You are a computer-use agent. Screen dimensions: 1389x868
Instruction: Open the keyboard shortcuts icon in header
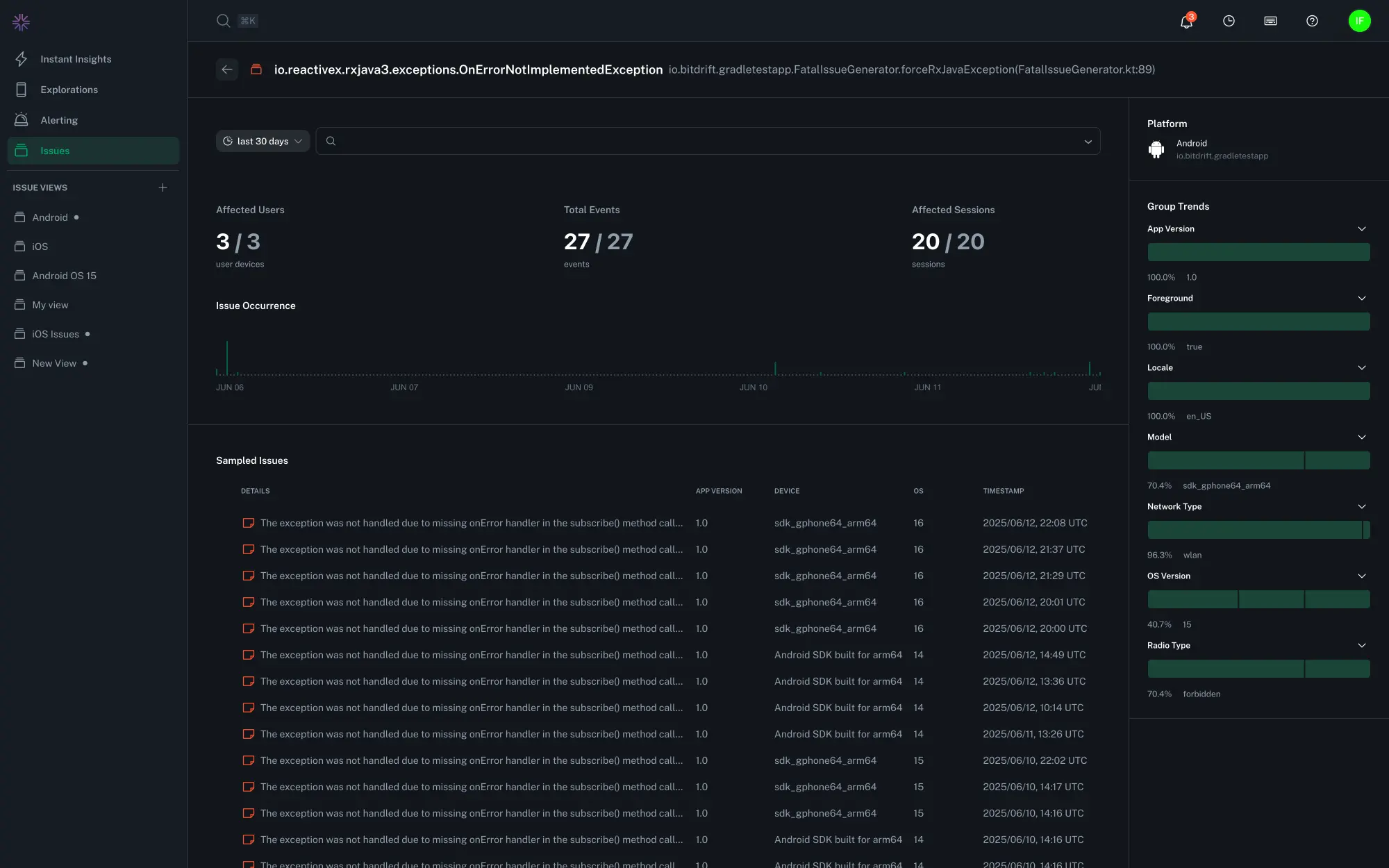click(x=1270, y=21)
